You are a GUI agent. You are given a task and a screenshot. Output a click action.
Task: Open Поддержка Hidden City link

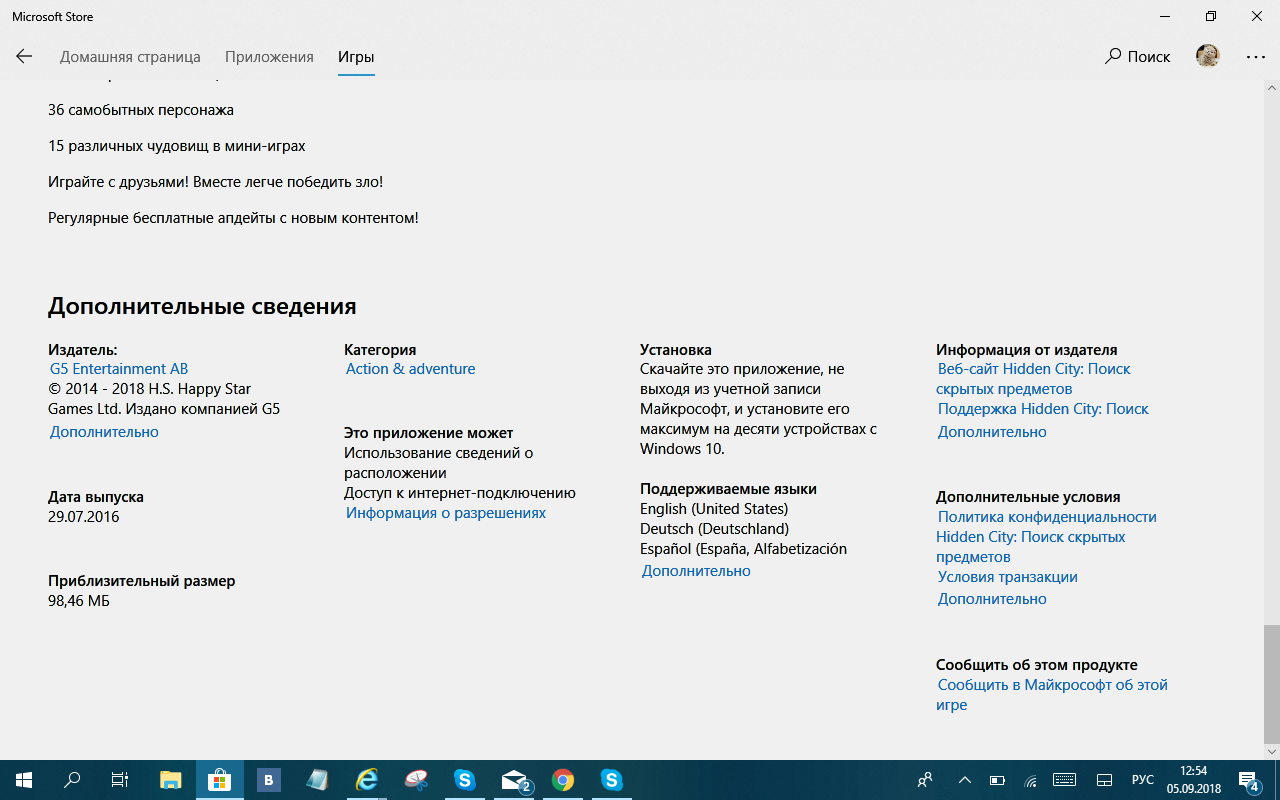(1043, 409)
